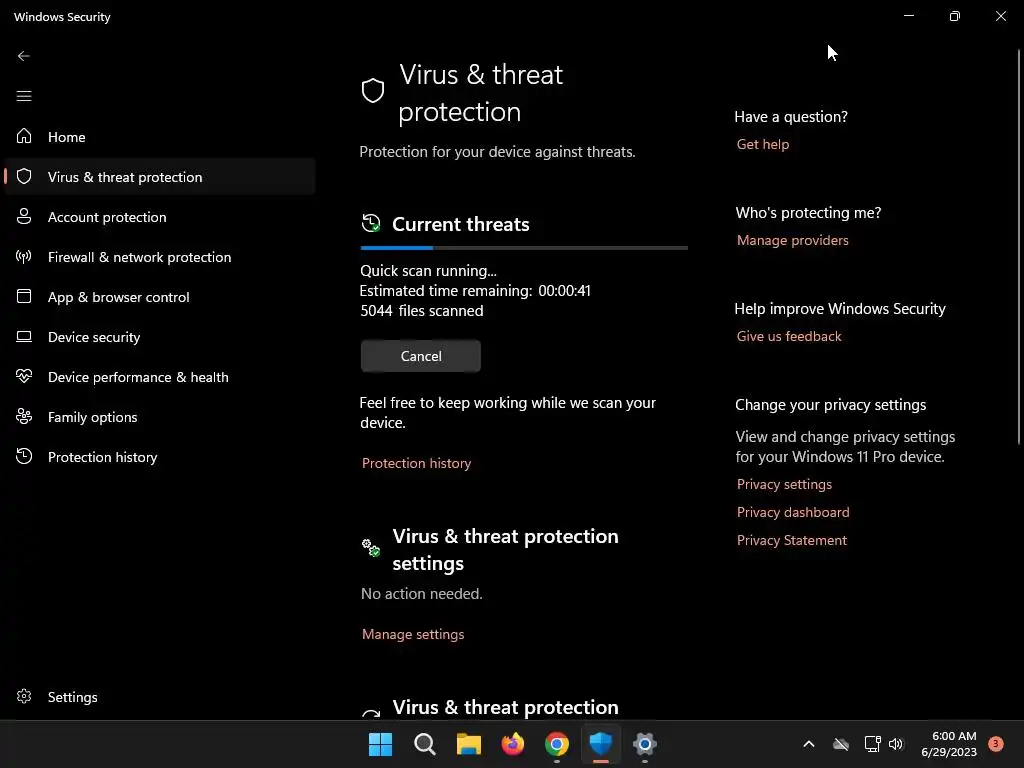Image resolution: width=1024 pixels, height=768 pixels.
Task: Cancel the running quick scan
Action: tap(421, 356)
